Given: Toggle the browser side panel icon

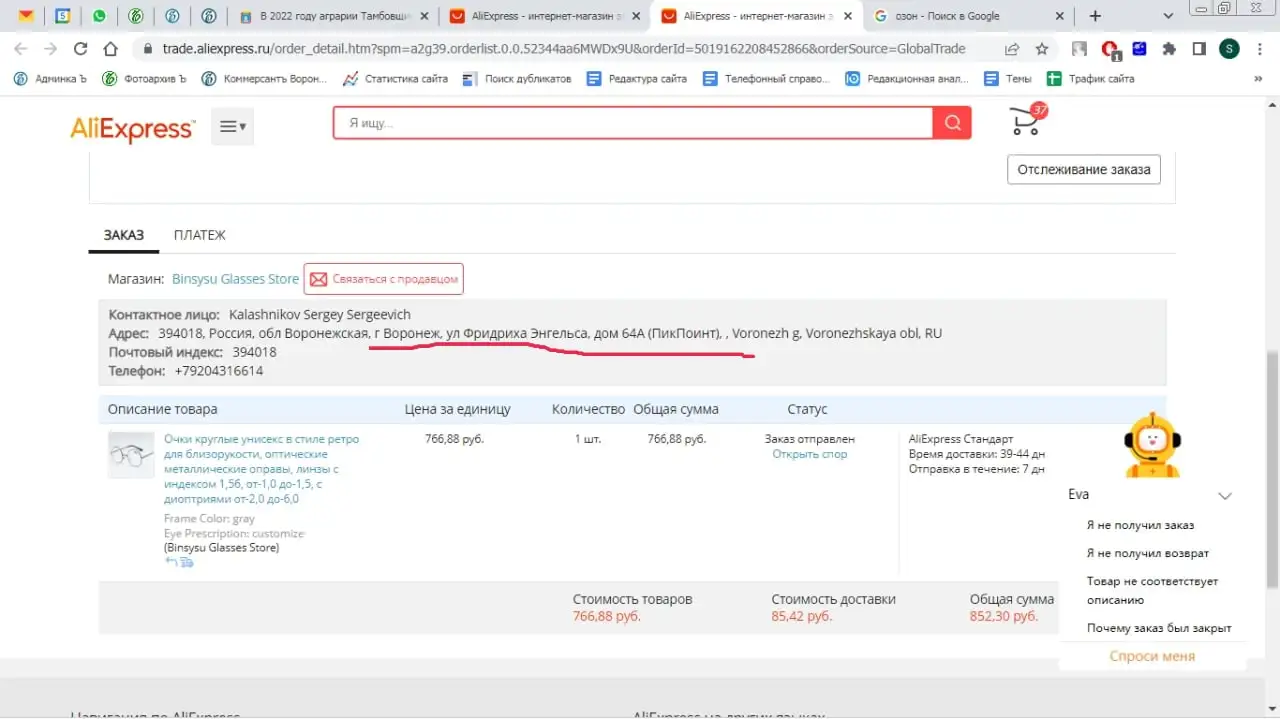Looking at the screenshot, I should tap(1199, 49).
